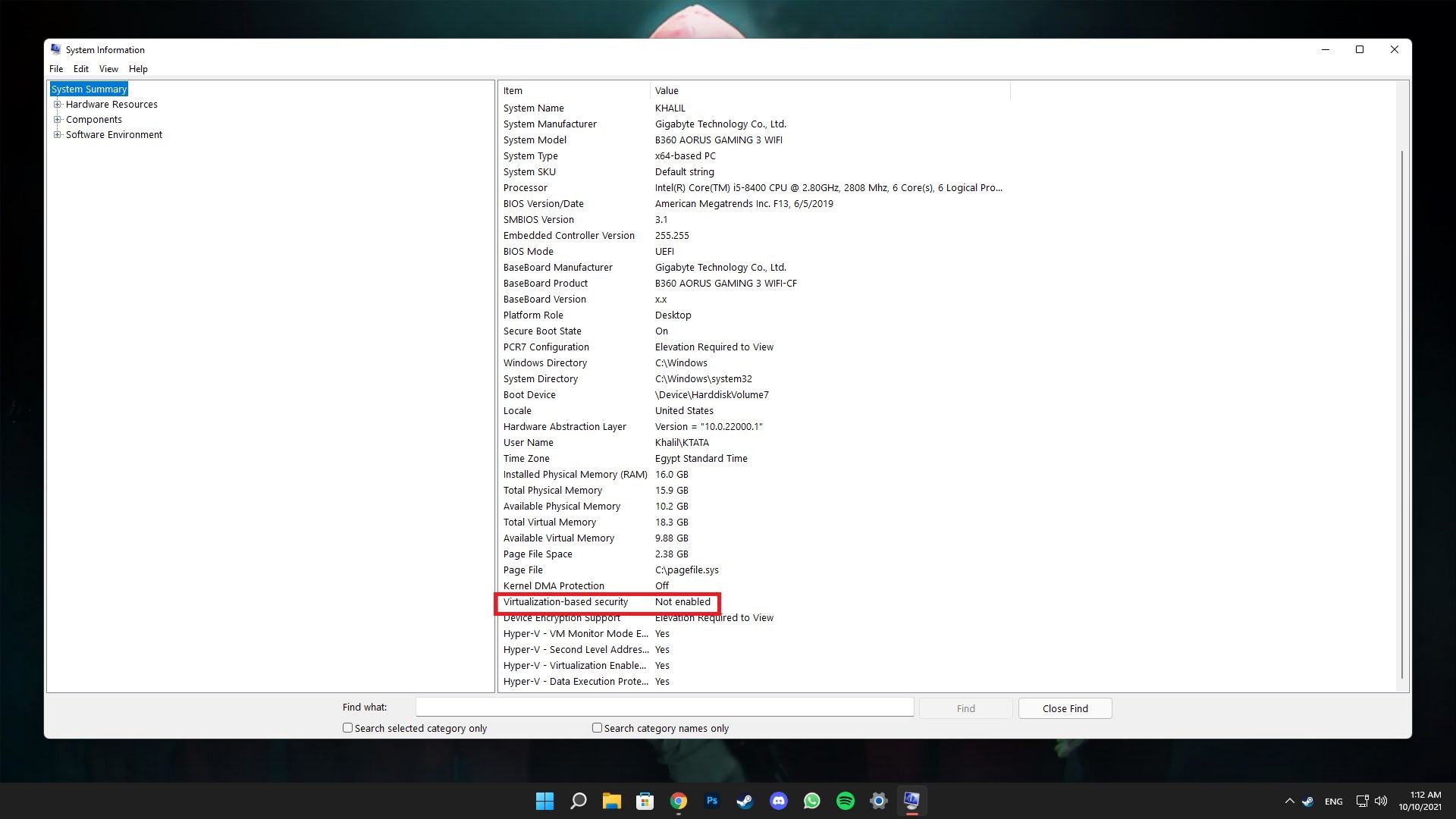Toggle Search selected category only
The height and width of the screenshot is (819, 1456).
click(x=347, y=728)
